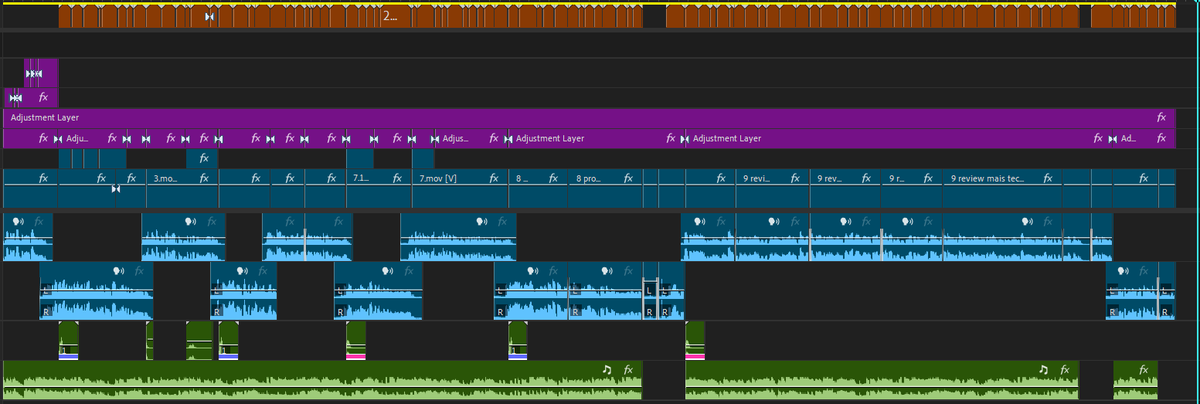Click speaker icon on first clip of top audio track
This screenshot has height=404, width=1200.
(20, 220)
